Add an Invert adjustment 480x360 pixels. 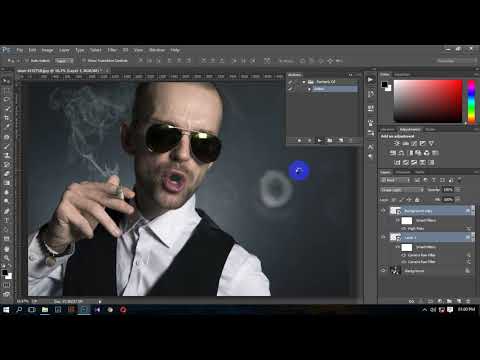coord(397,163)
